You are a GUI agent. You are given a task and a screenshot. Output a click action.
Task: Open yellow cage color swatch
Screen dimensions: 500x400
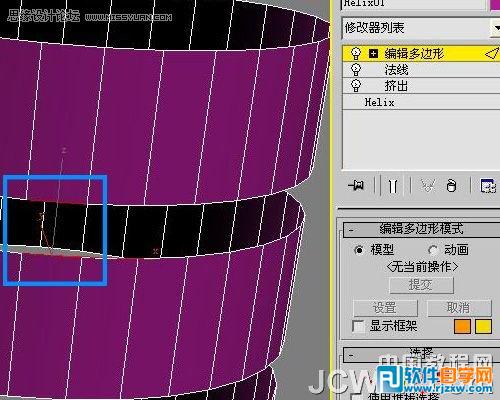click(x=483, y=326)
